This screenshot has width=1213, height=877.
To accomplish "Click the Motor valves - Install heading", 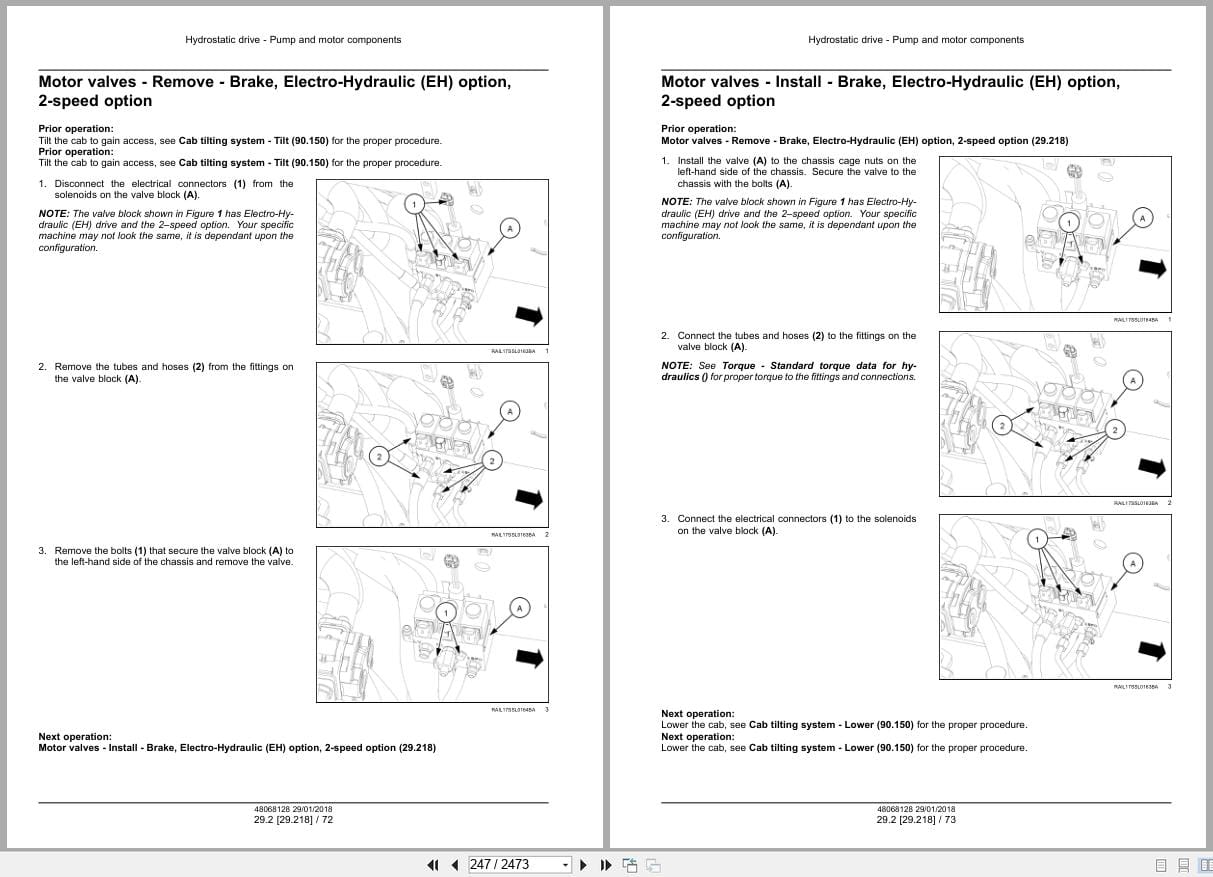I will (x=891, y=91).
